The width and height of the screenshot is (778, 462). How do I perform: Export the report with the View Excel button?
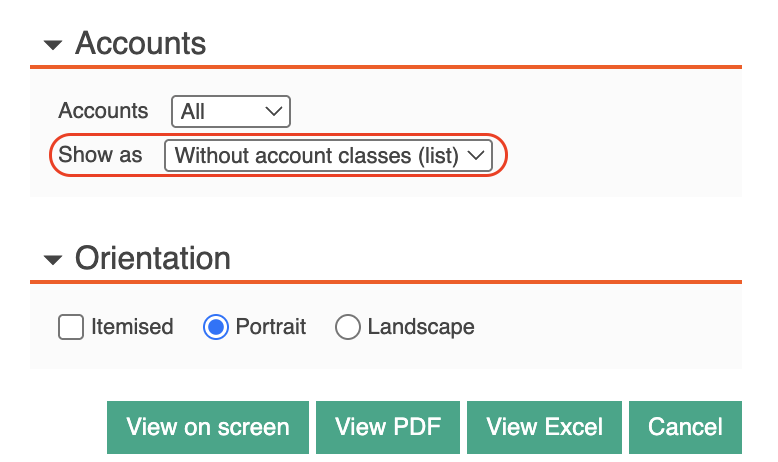(x=544, y=427)
